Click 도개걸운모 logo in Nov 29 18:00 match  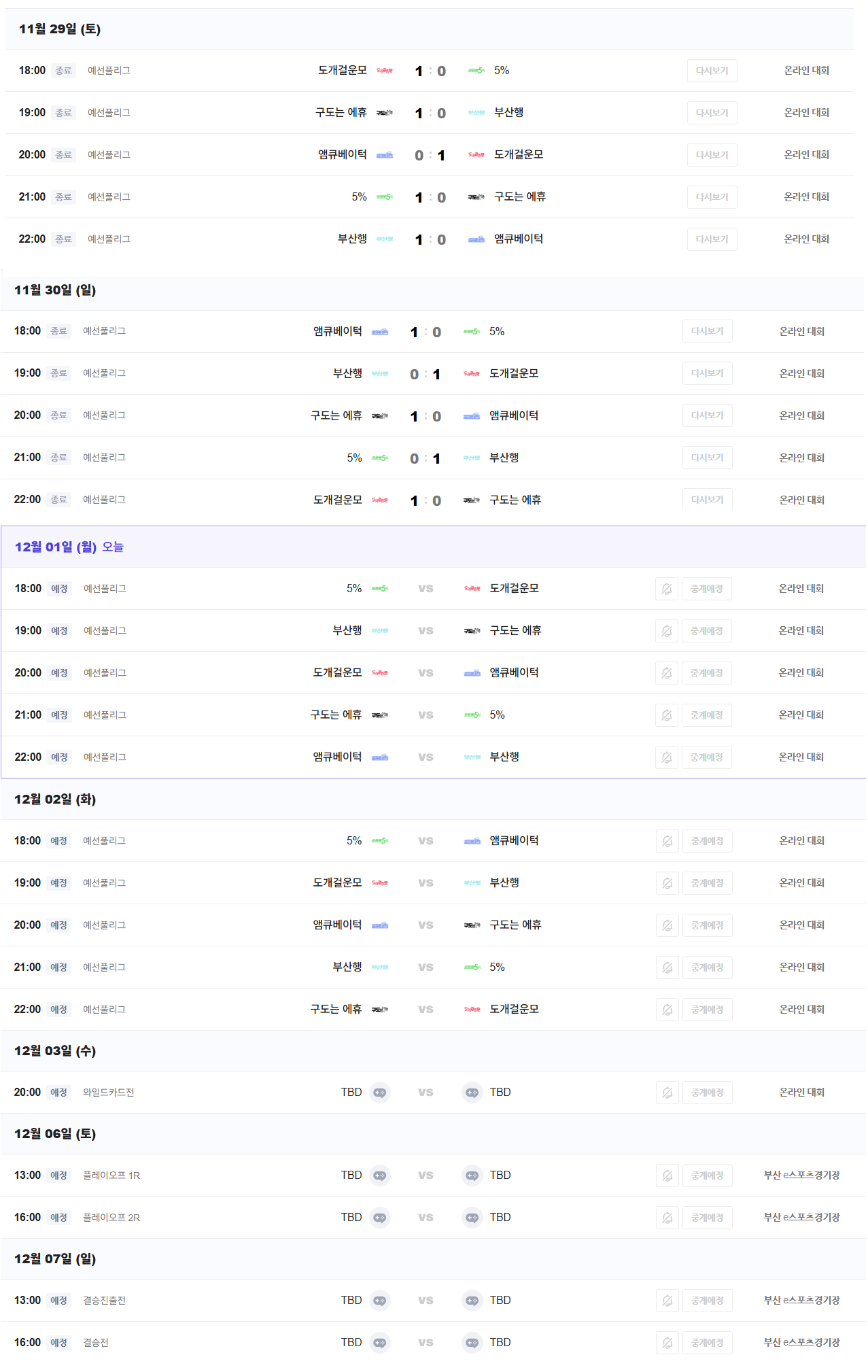[x=385, y=71]
